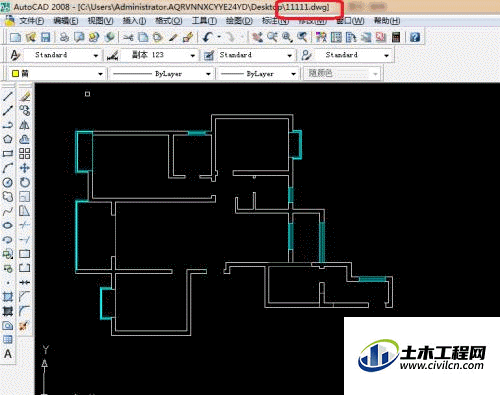Select the Mirror tool

[x=24, y=125]
